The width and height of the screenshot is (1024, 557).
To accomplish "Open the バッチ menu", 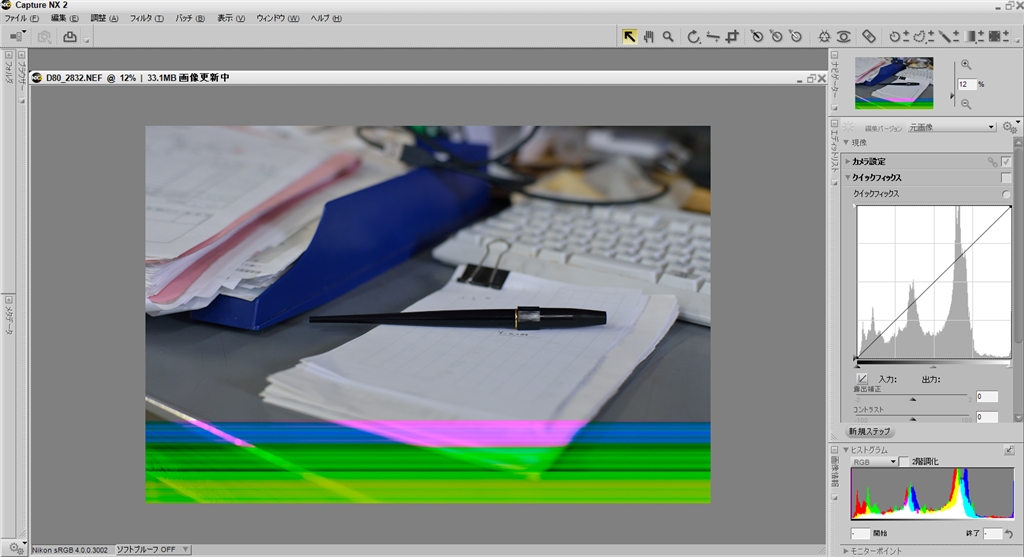I will [189, 18].
